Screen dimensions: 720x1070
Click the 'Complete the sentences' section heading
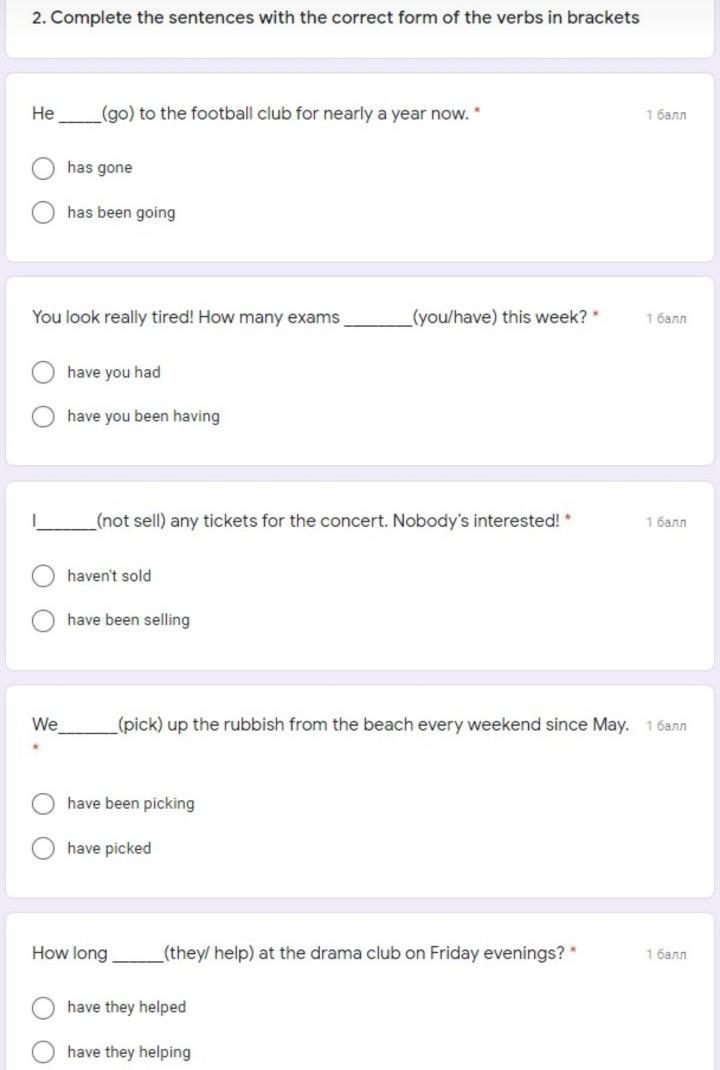335,18
